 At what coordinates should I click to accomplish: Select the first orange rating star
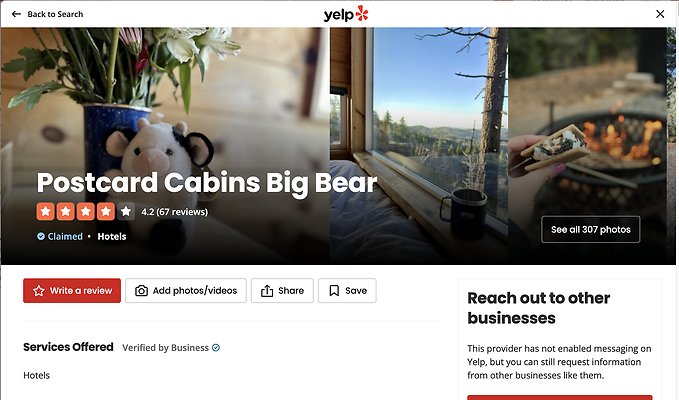(45, 212)
